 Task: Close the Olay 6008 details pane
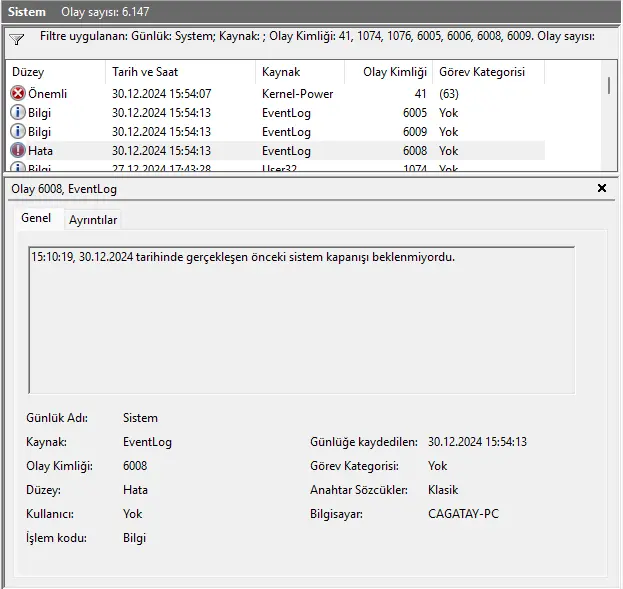[602, 188]
